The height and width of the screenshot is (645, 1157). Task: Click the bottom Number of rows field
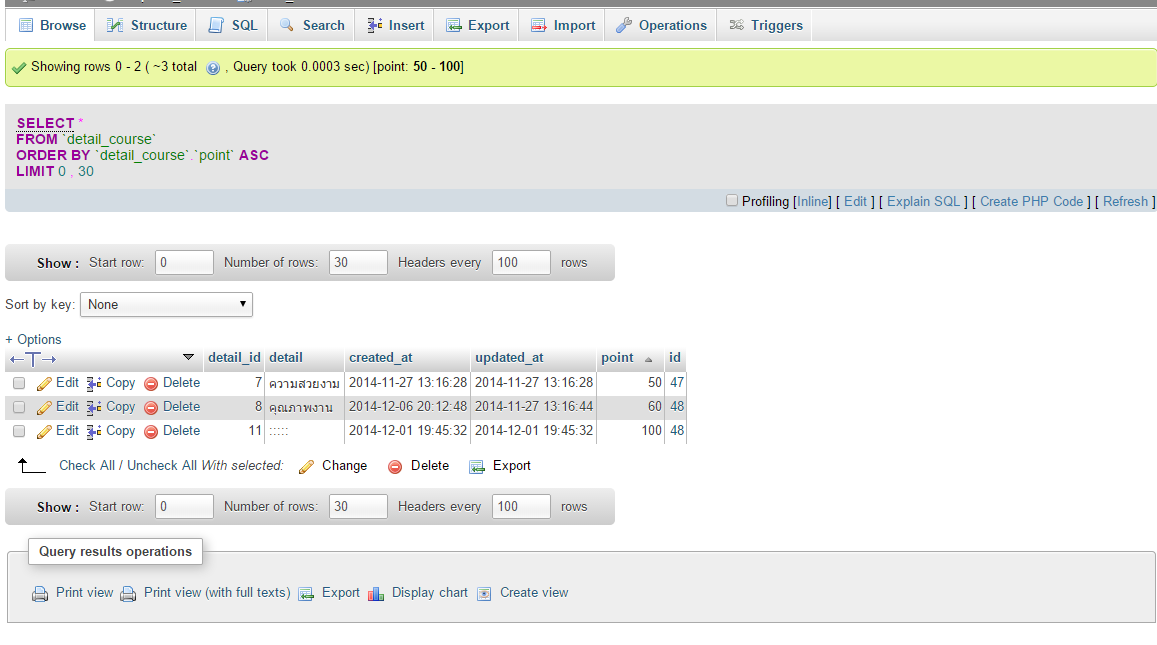pyautogui.click(x=358, y=506)
